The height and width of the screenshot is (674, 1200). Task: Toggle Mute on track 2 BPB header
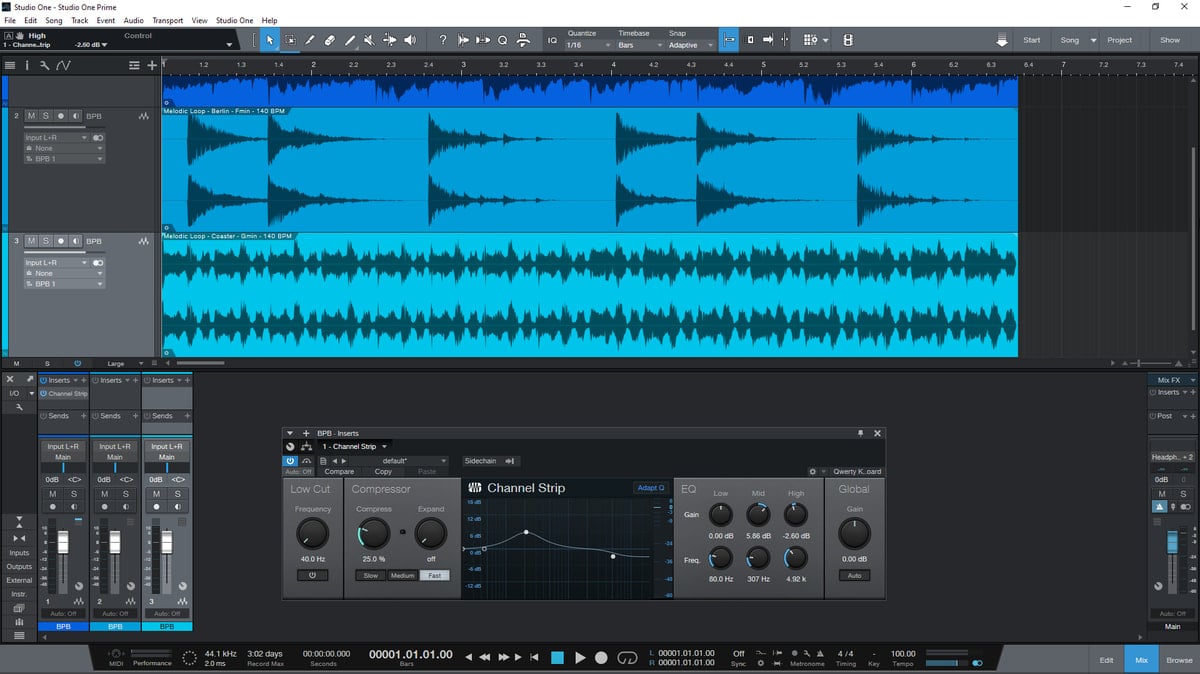point(32,116)
